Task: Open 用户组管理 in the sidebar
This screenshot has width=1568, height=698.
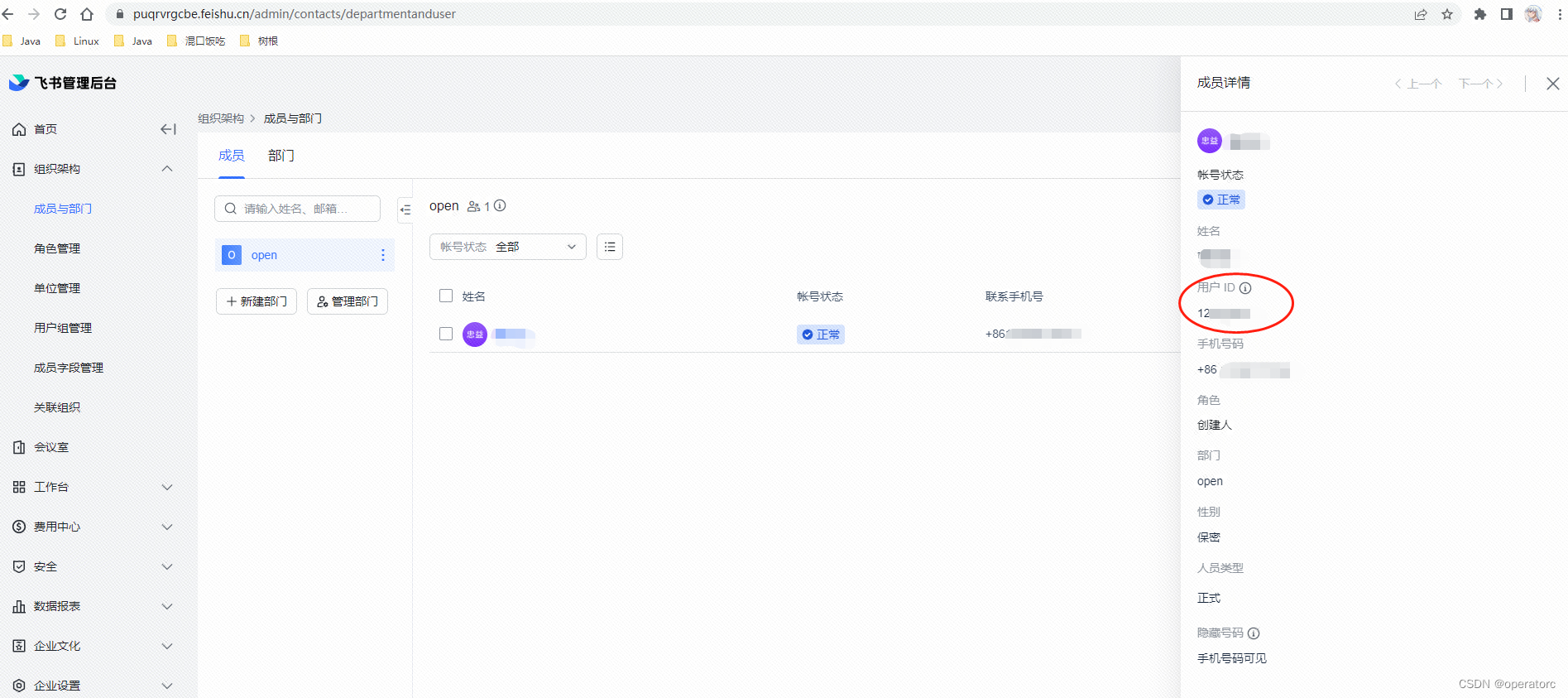Action: 63,328
